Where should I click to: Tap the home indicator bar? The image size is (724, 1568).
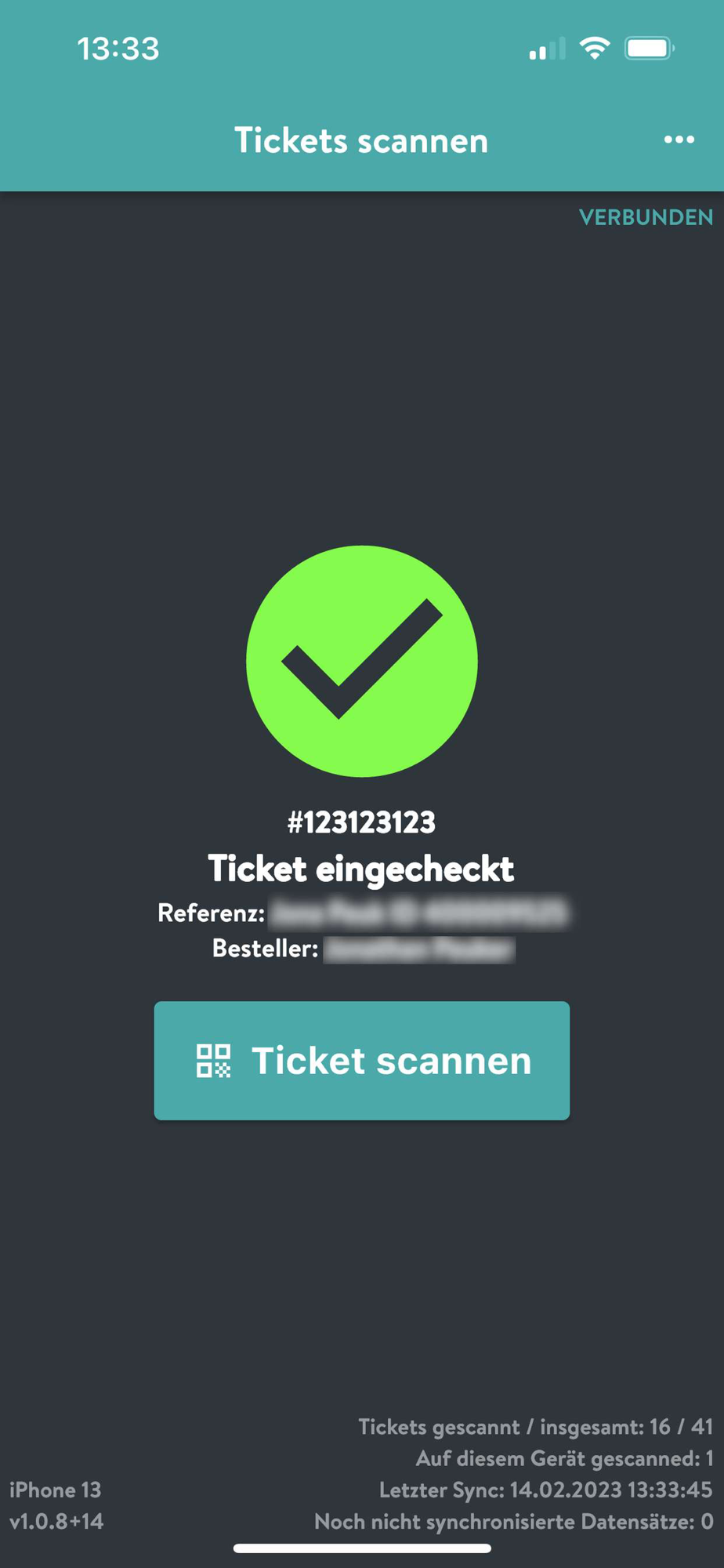(362, 1548)
